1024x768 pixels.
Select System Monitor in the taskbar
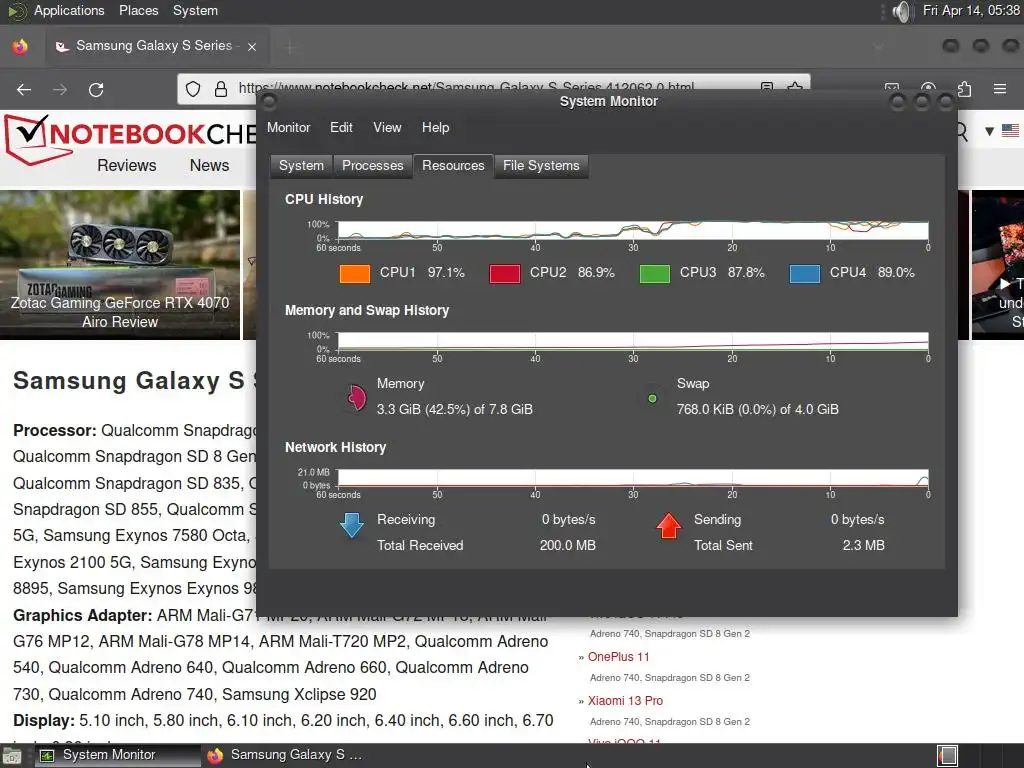118,755
